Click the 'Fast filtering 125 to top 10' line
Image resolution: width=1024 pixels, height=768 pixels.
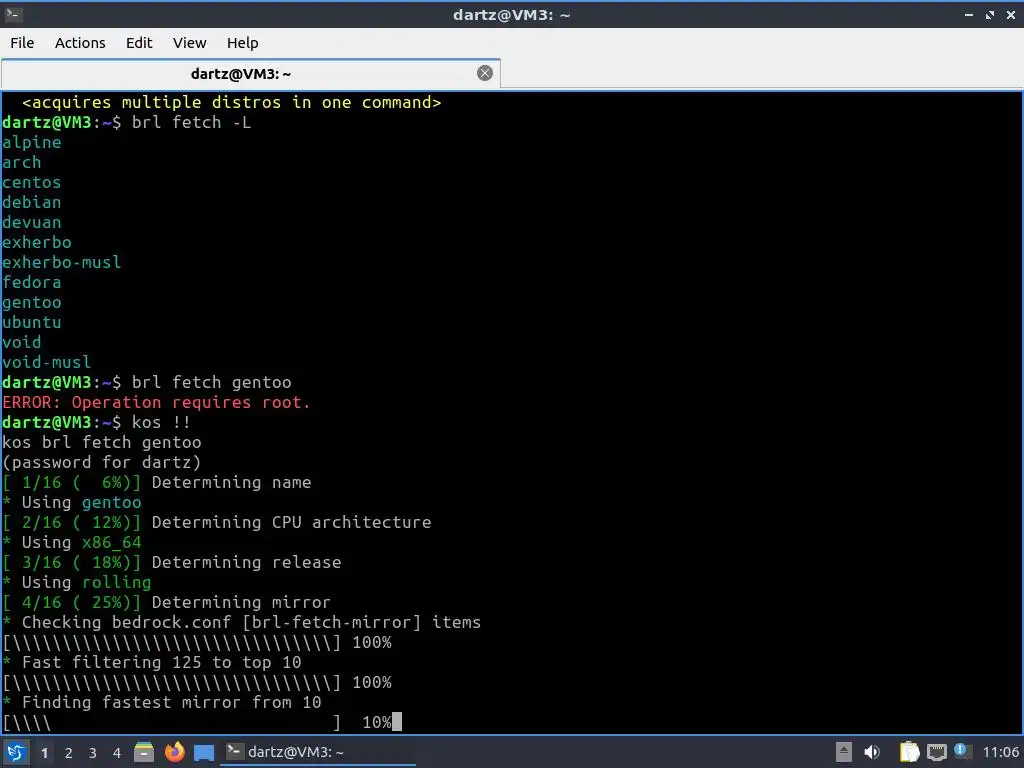point(152,662)
